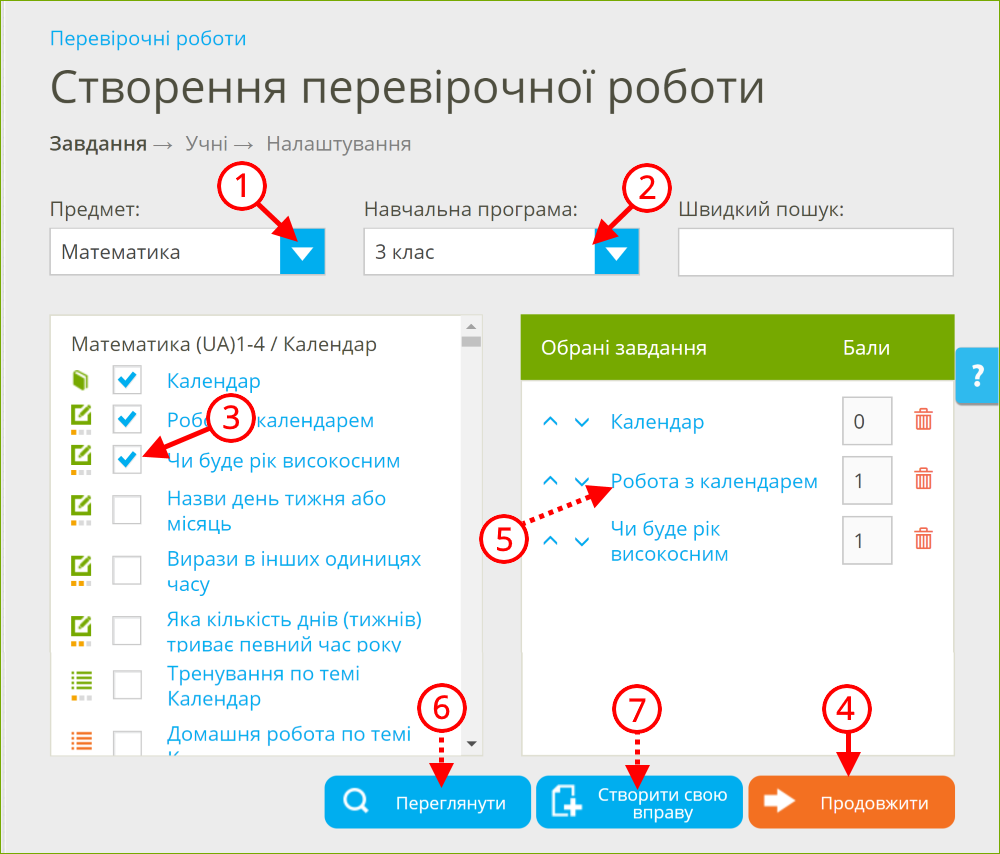Switch to the Налаштування step
Image resolution: width=1000 pixels, height=854 pixels.
pyautogui.click(x=338, y=144)
